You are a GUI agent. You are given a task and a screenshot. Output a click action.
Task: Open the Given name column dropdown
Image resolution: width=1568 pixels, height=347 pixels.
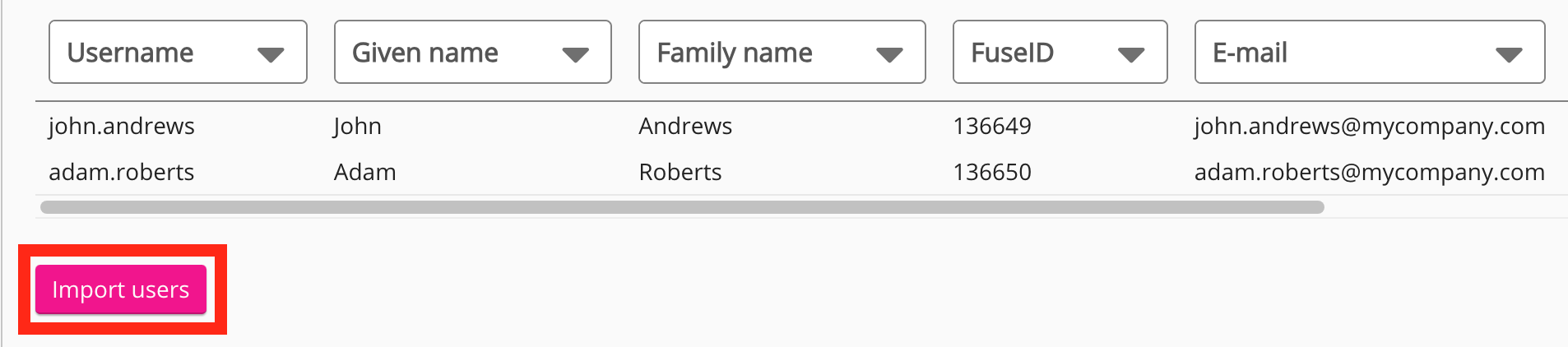click(472, 53)
